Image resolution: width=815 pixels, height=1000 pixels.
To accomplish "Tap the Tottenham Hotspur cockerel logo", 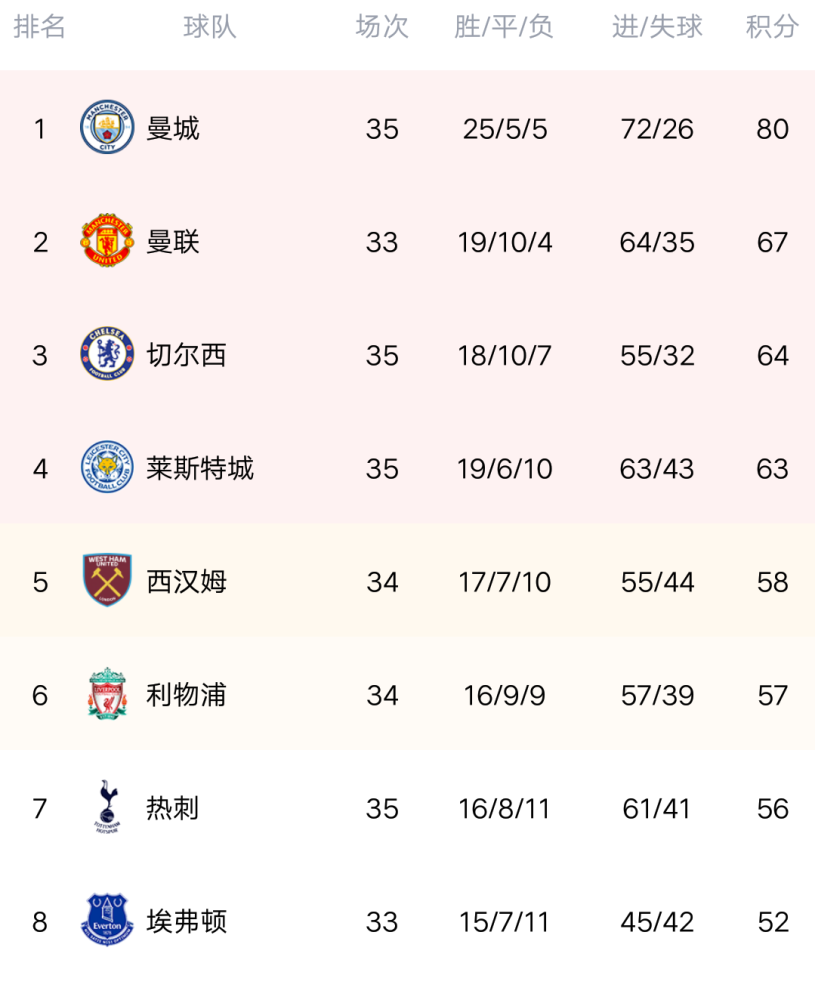I will 107,807.
